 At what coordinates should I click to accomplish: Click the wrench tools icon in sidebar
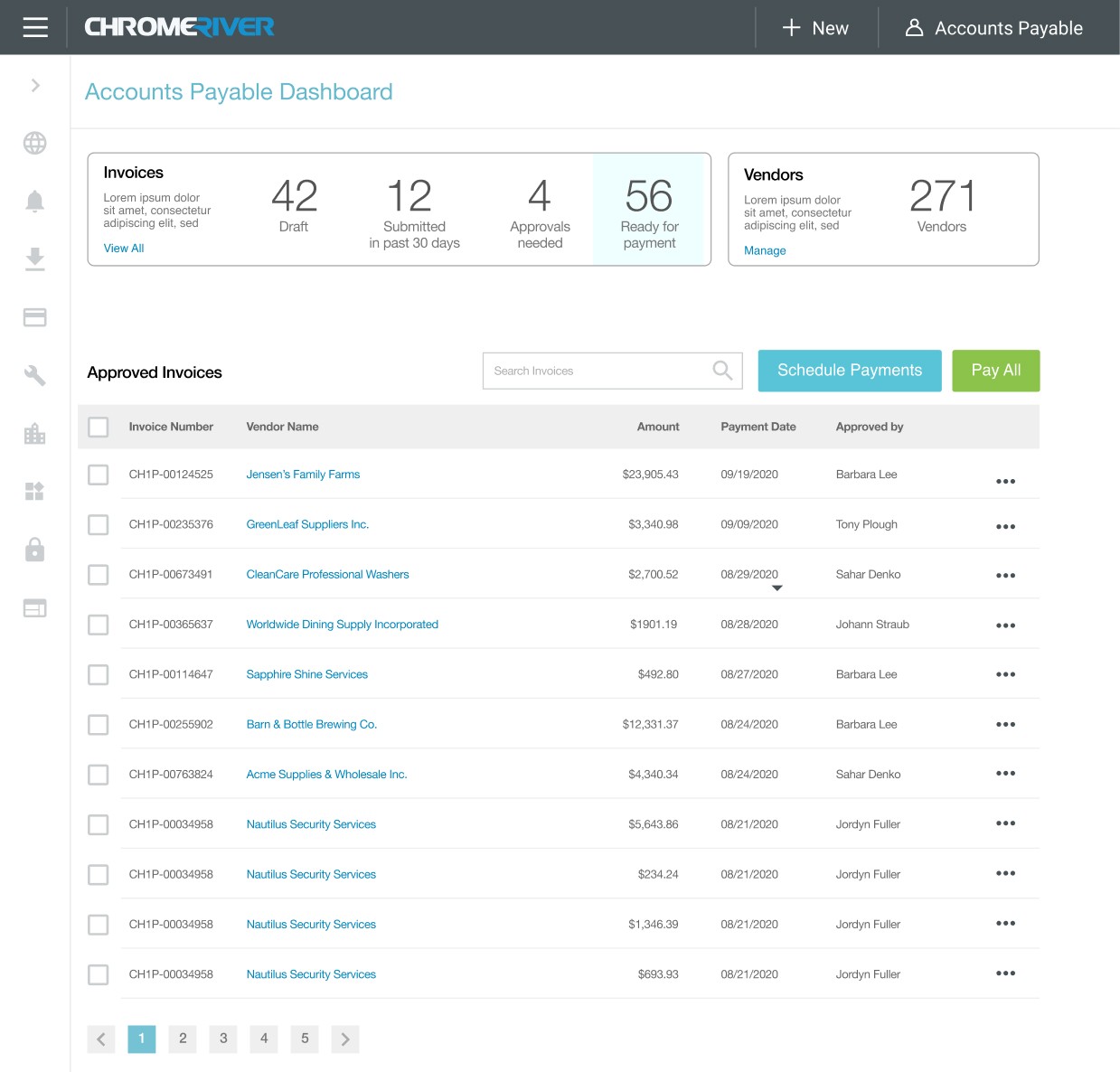[35, 375]
